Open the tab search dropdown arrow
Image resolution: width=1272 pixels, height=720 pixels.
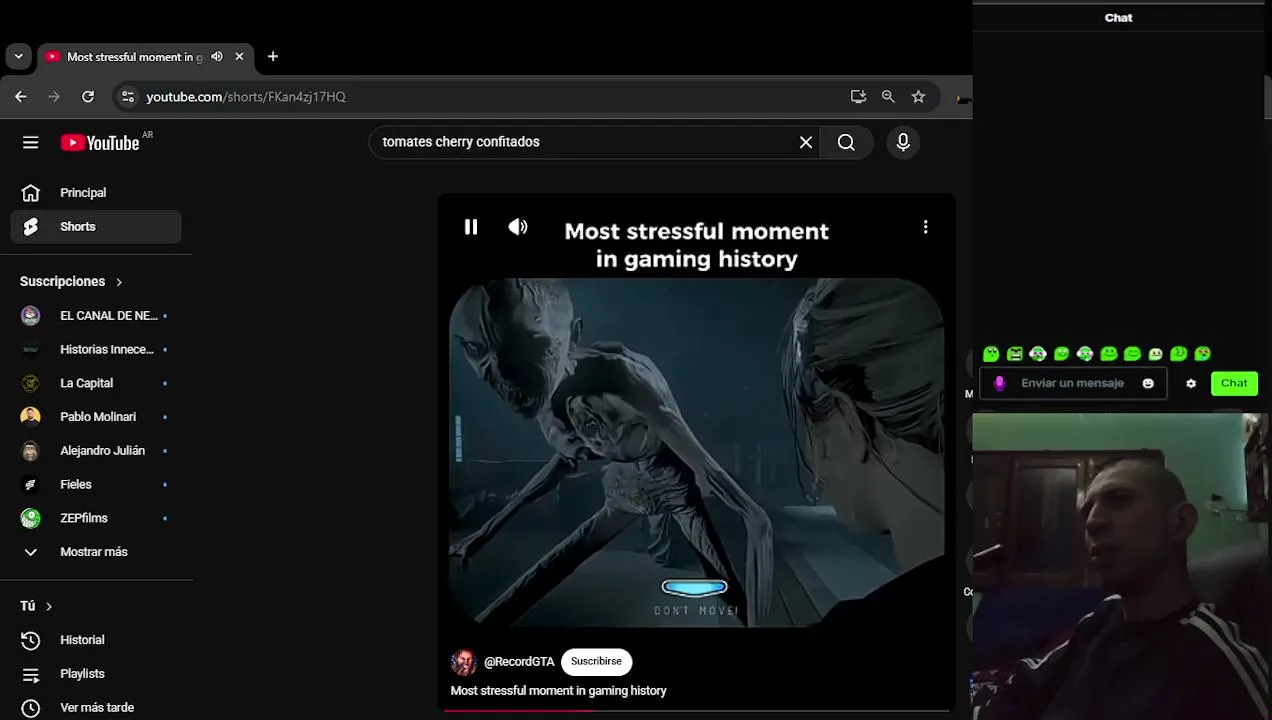[x=18, y=57]
